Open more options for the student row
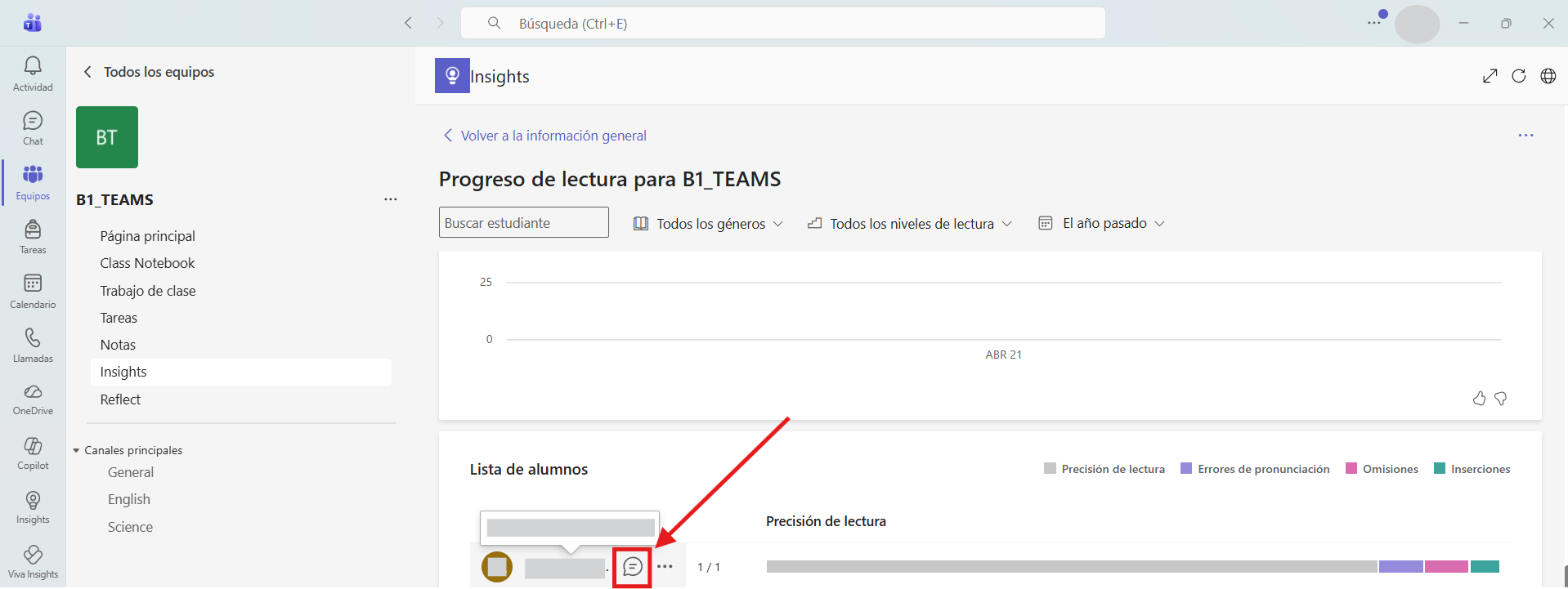This screenshot has width=1568, height=589. [x=665, y=566]
